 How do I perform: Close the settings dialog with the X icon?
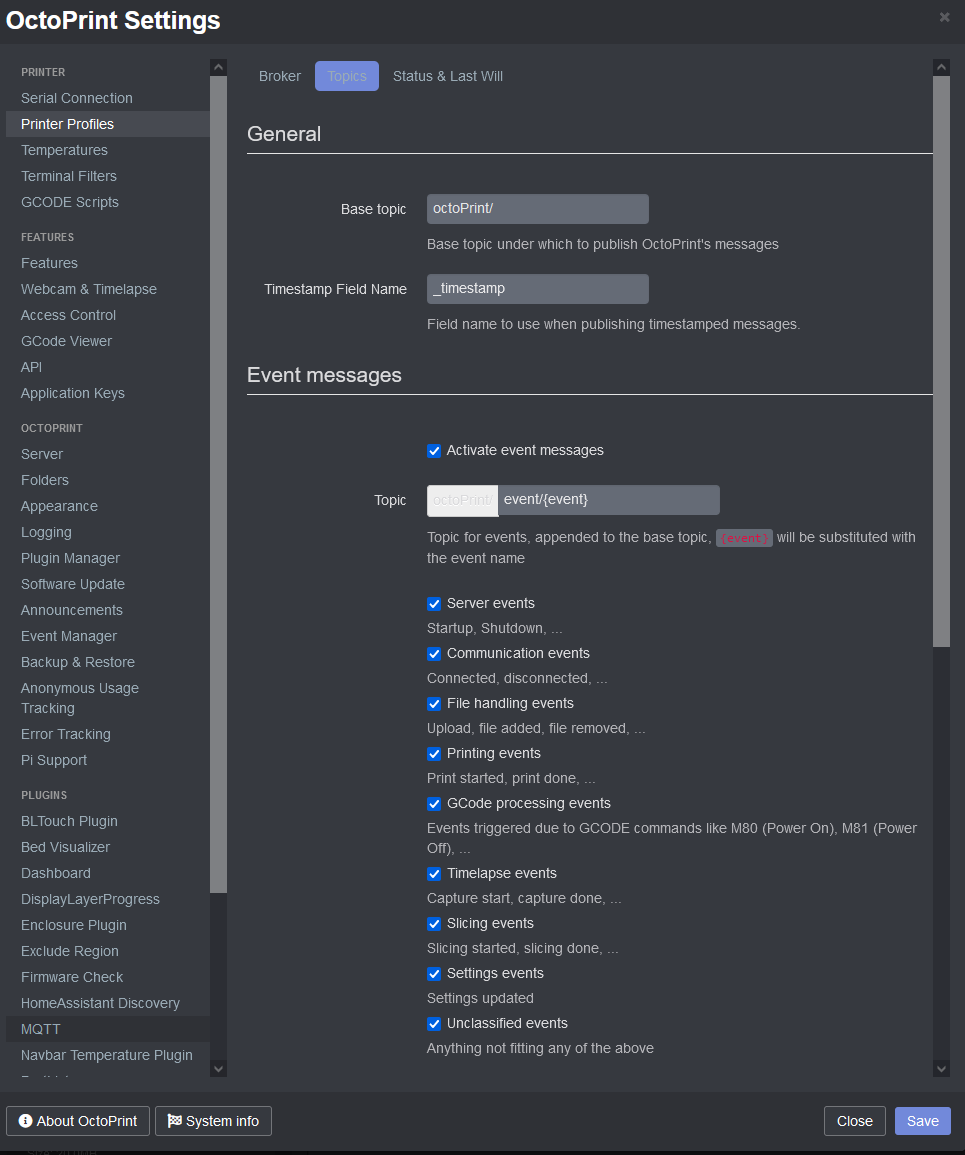pos(944,17)
